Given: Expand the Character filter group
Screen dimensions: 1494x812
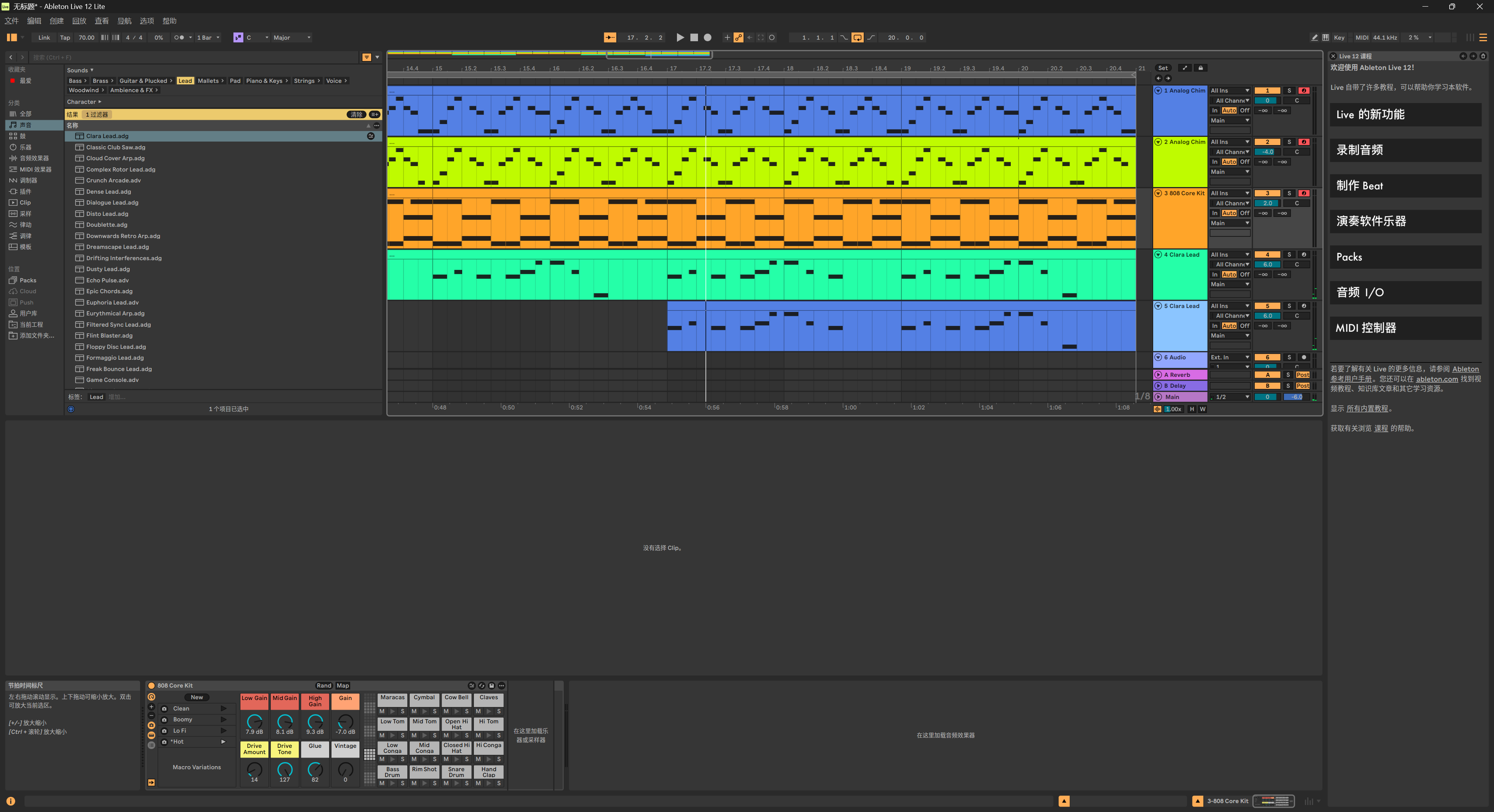Looking at the screenshot, I should point(84,102).
